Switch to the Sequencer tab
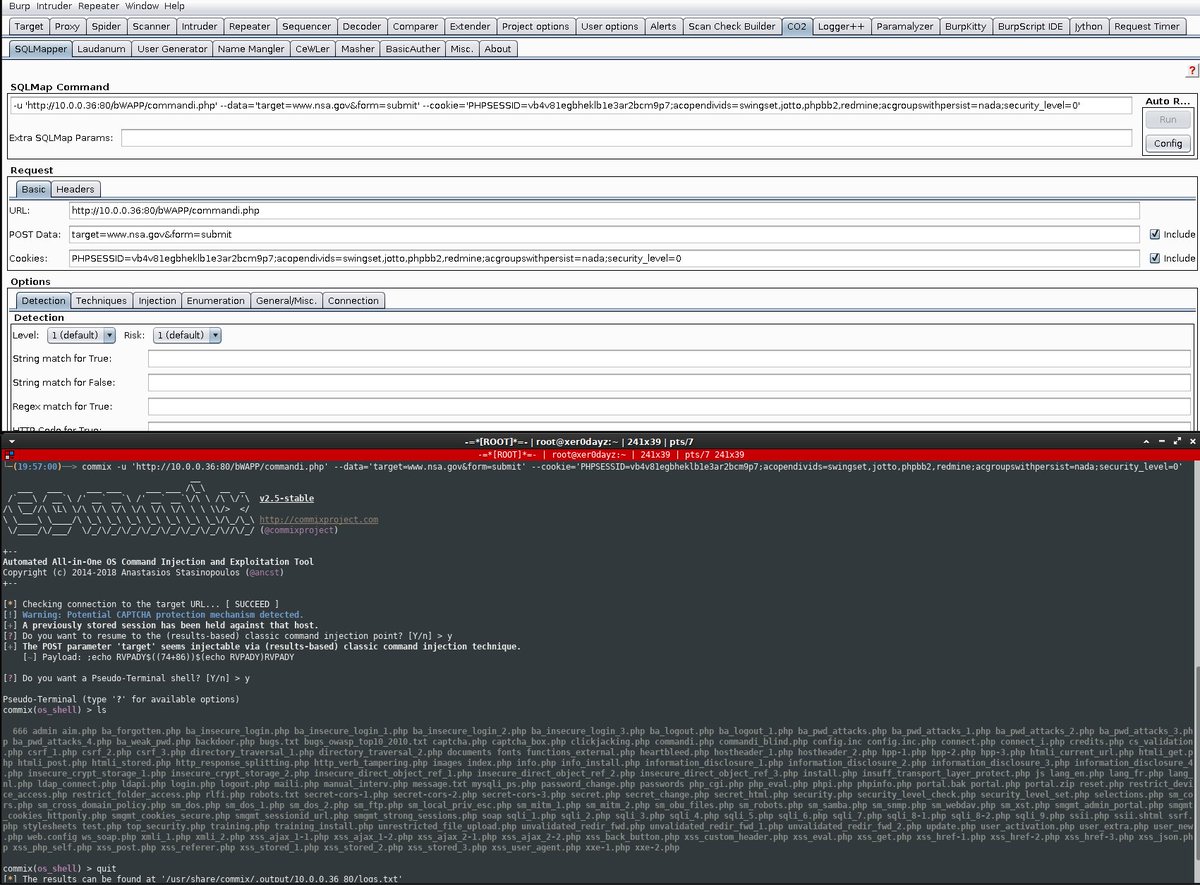Viewport: 1200px width, 885px height. pos(306,27)
